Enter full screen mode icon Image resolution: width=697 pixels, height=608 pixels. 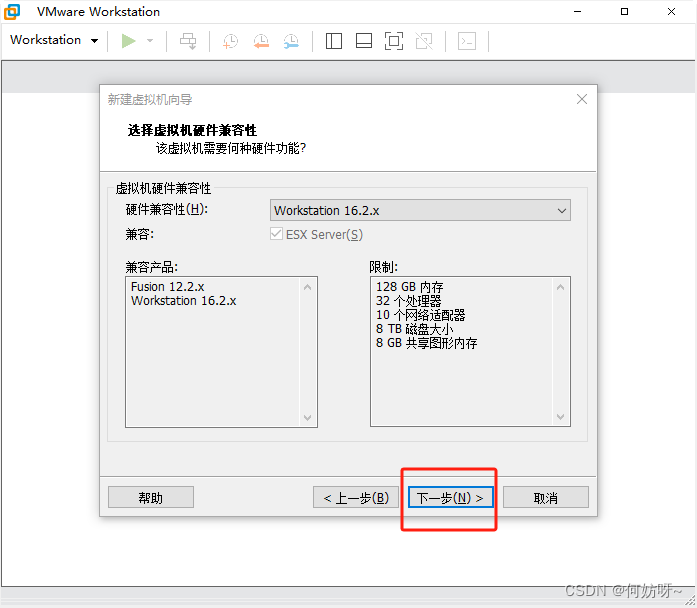coord(394,41)
